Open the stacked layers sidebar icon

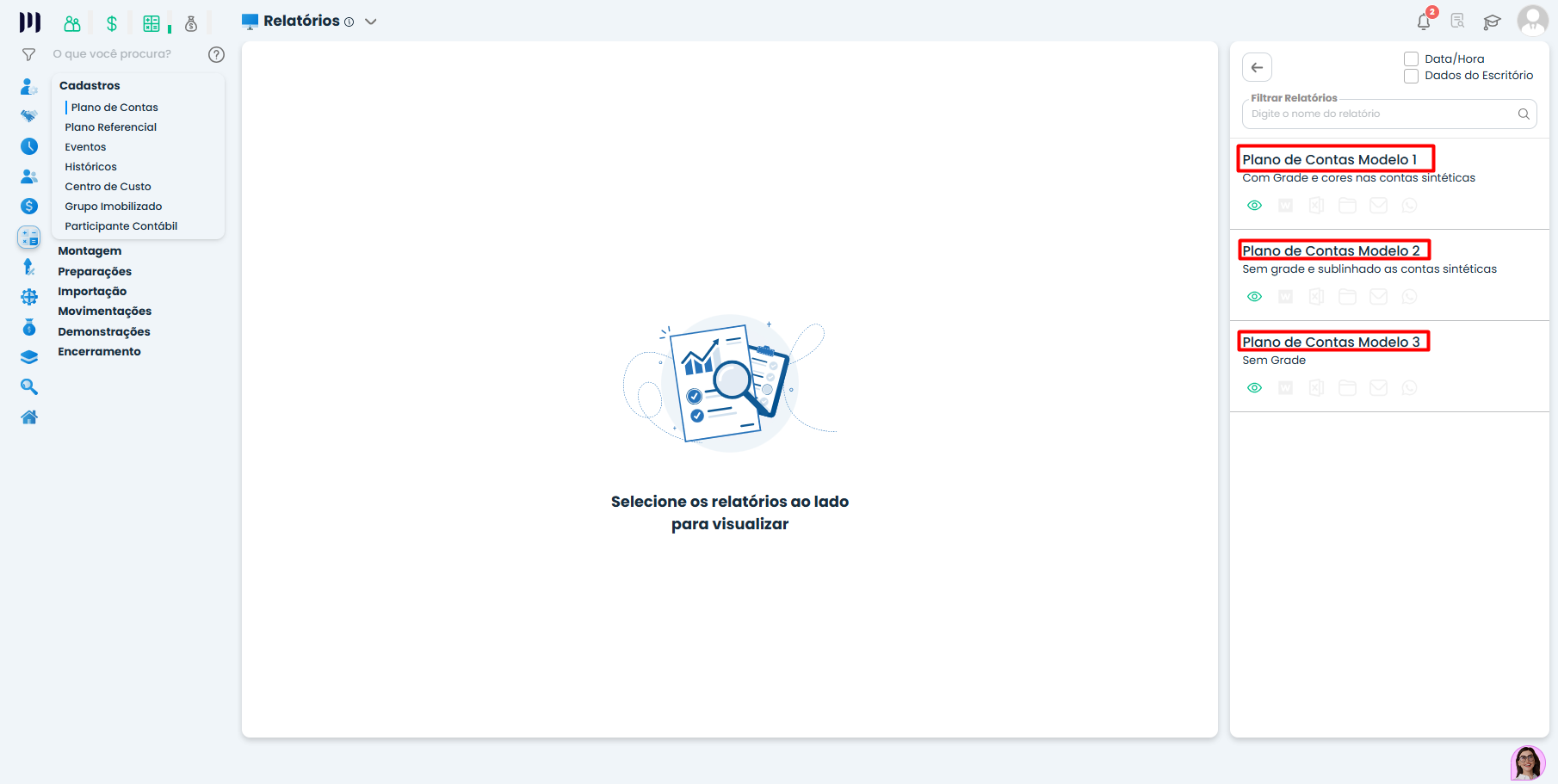29,357
